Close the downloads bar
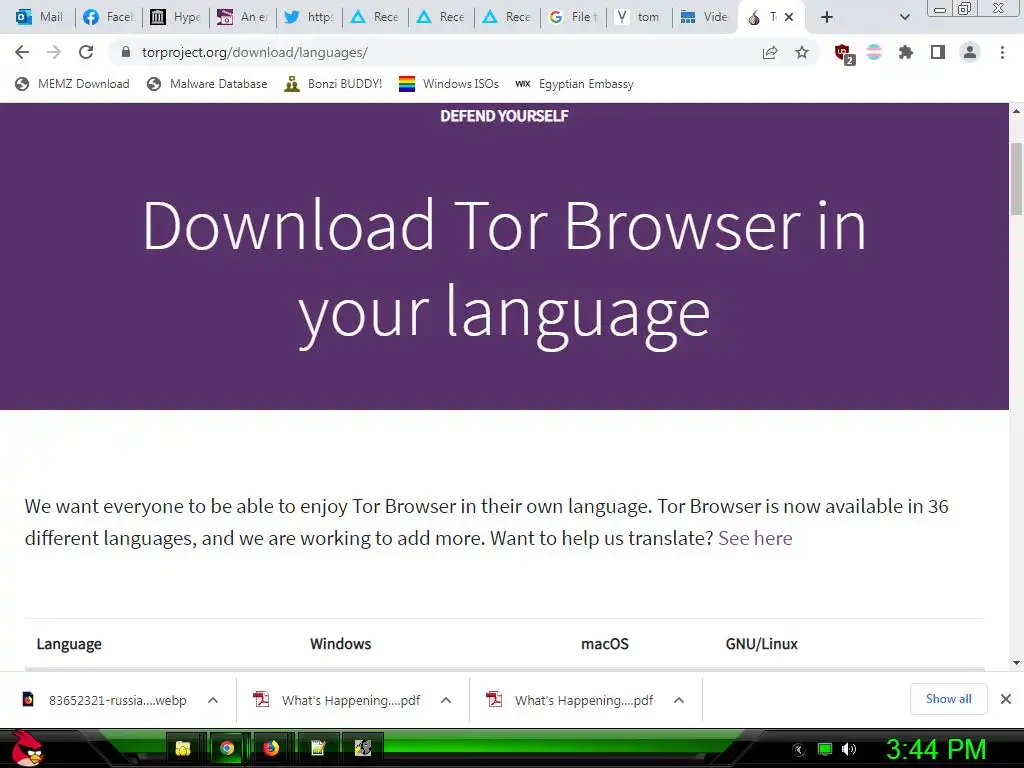1024x768 pixels. [x=1006, y=699]
